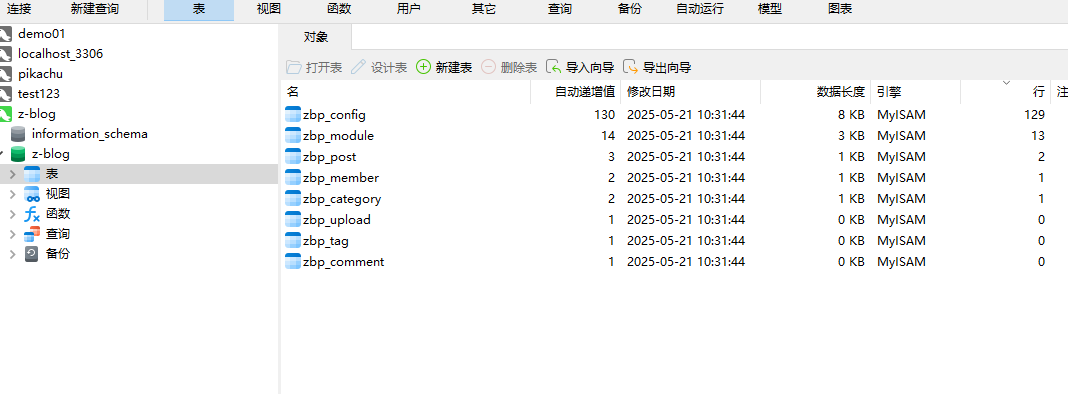Open 备份 in the top toolbar
This screenshot has height=394, width=1068.
point(629,10)
